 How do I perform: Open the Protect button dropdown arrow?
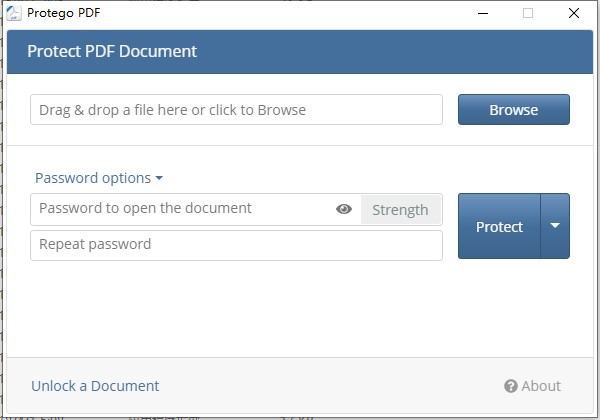(555, 226)
